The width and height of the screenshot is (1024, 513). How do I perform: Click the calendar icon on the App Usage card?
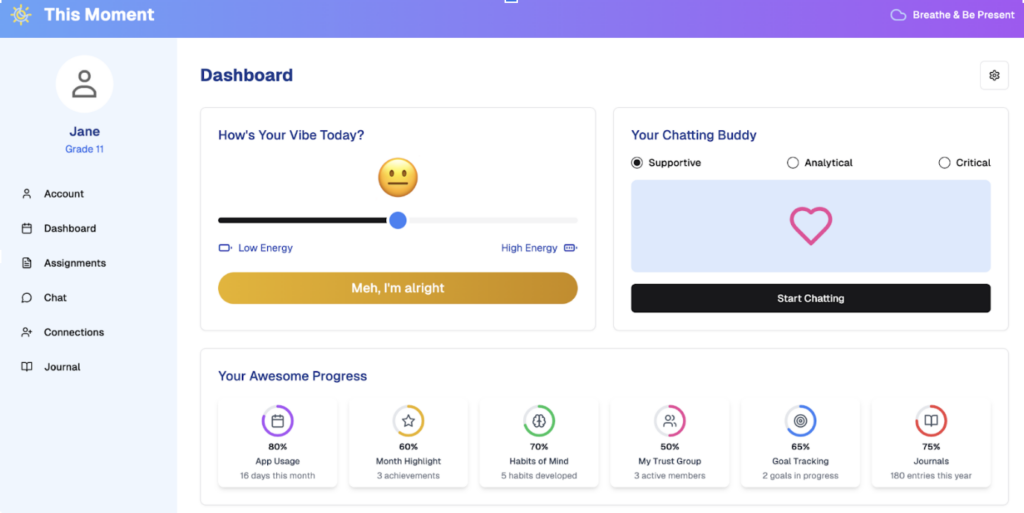click(278, 421)
